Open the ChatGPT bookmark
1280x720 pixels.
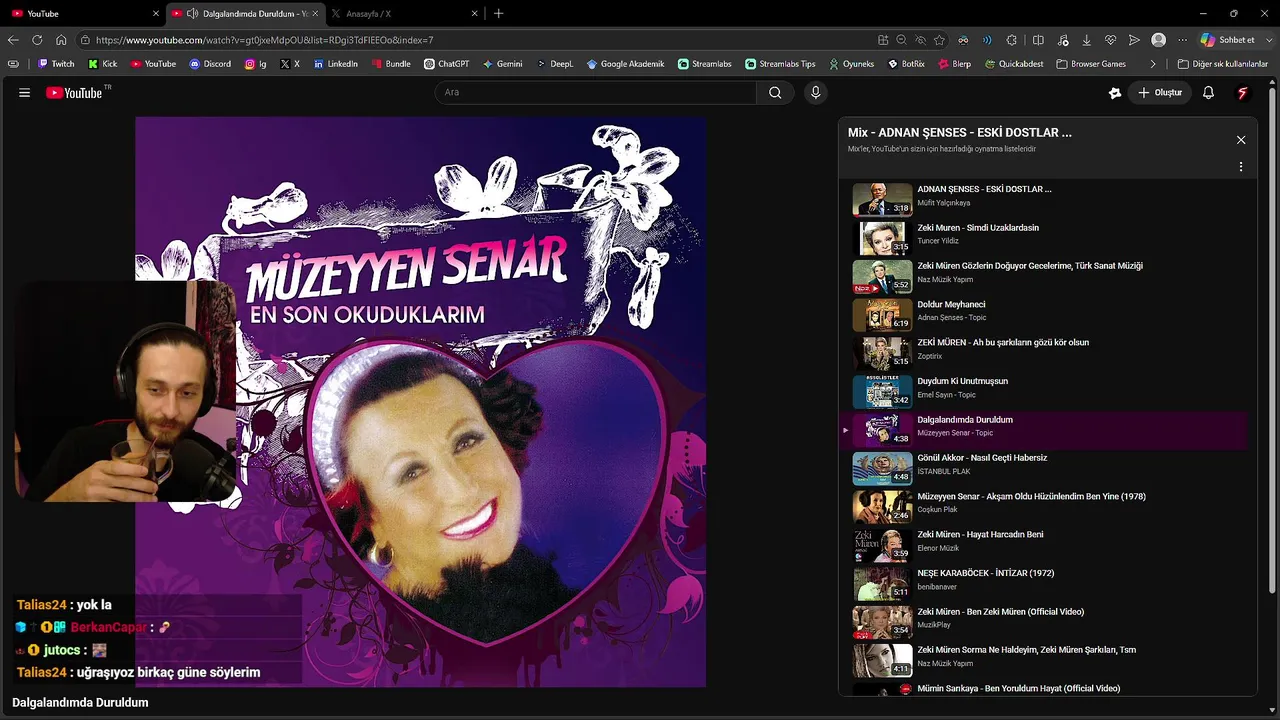[446, 64]
